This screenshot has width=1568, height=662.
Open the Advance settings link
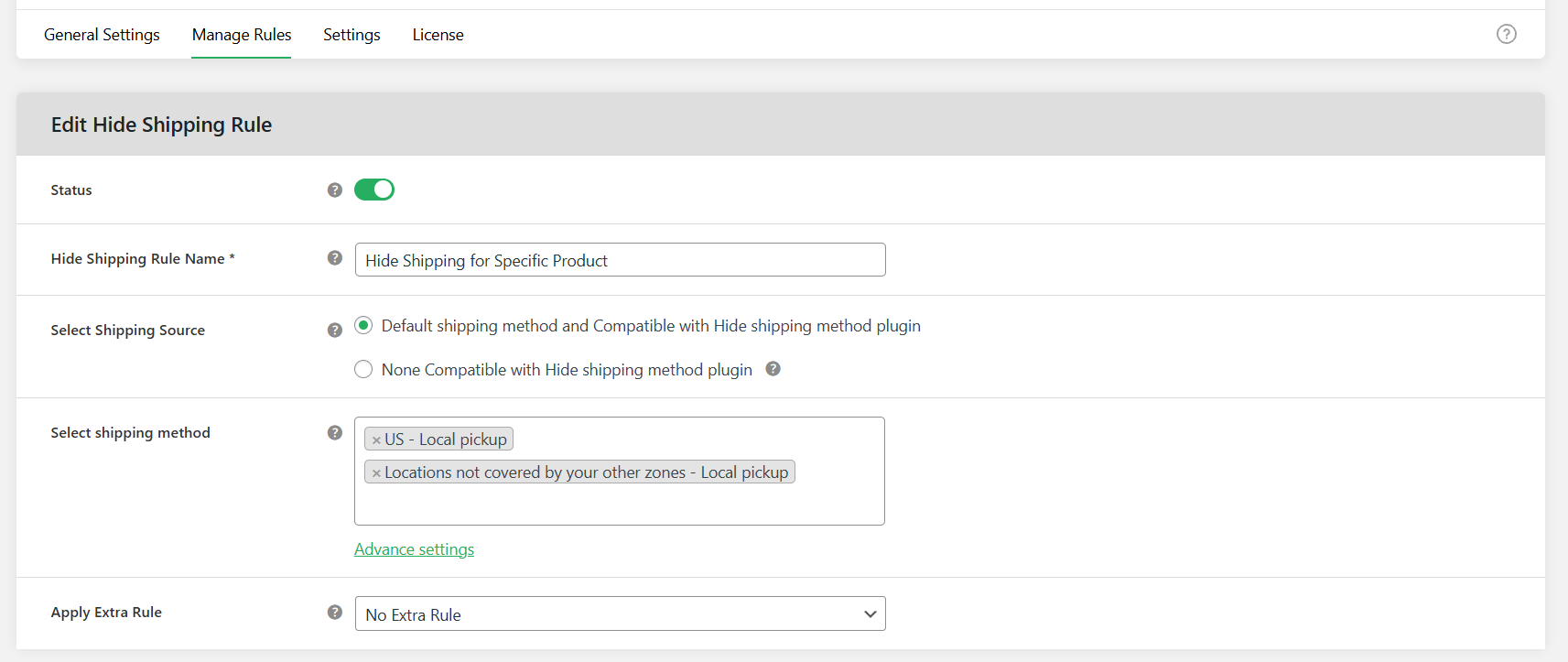(x=414, y=549)
